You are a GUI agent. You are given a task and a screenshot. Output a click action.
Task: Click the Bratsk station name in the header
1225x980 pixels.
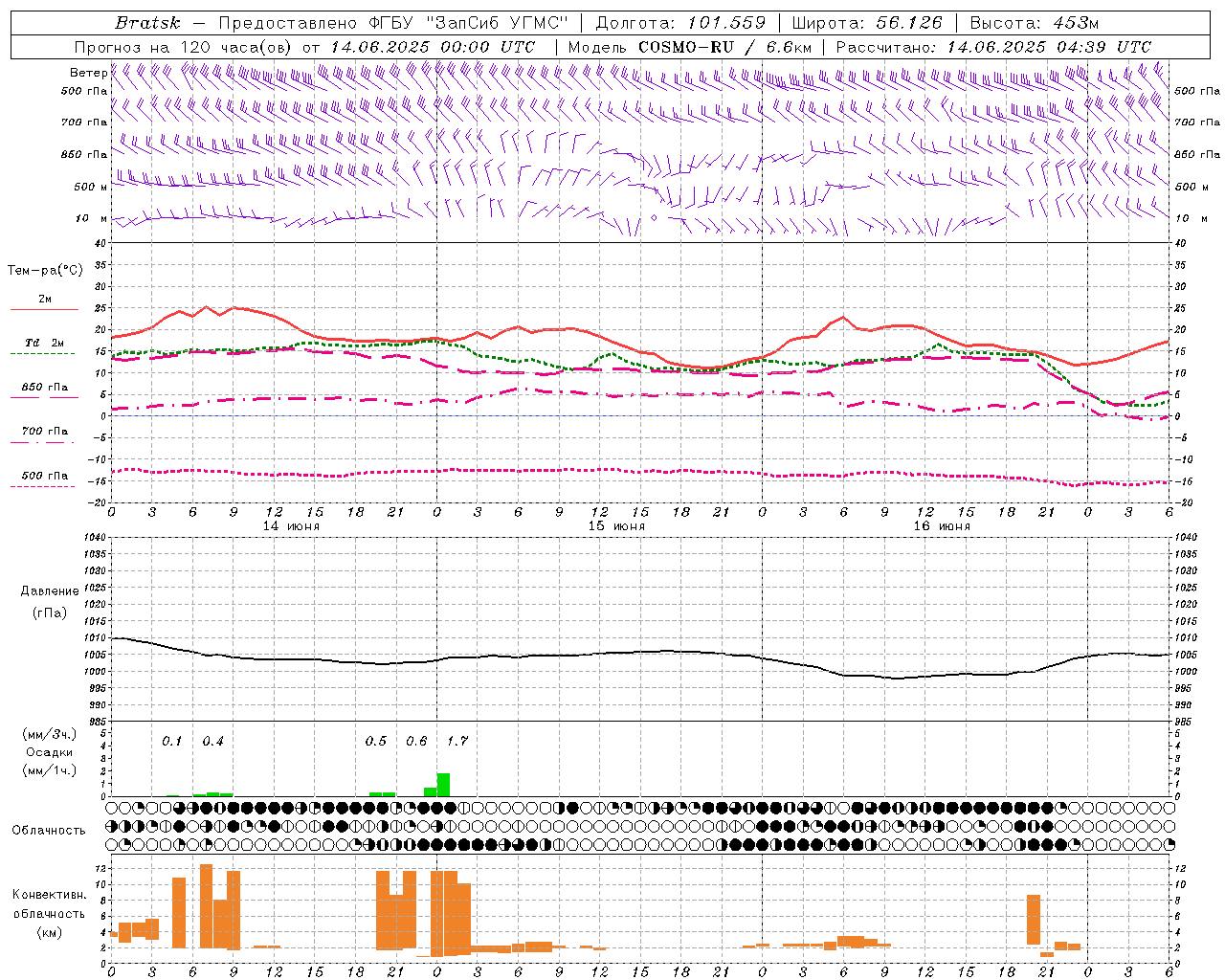(147, 23)
